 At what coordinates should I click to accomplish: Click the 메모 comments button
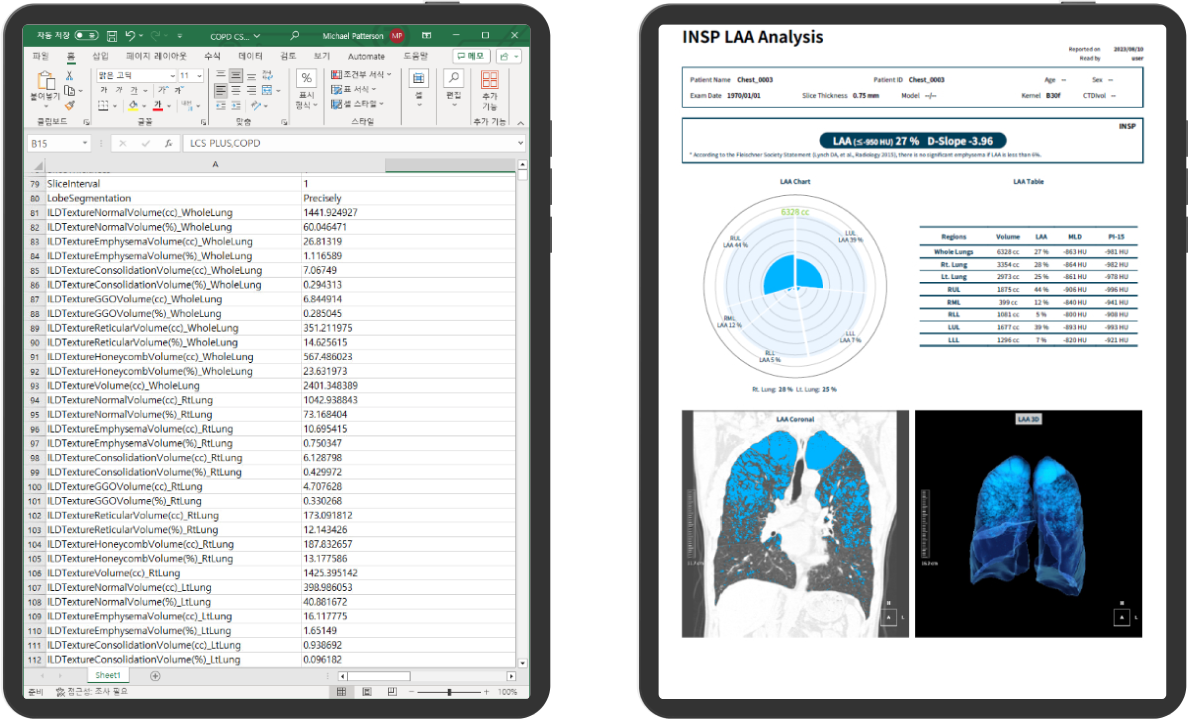pyautogui.click(x=471, y=57)
